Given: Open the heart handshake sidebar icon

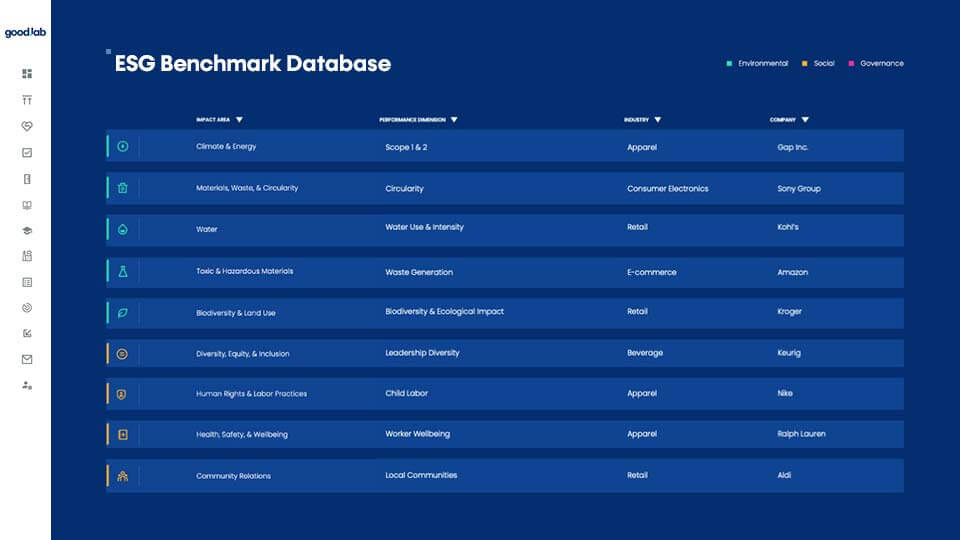Looking at the screenshot, I should (27, 126).
